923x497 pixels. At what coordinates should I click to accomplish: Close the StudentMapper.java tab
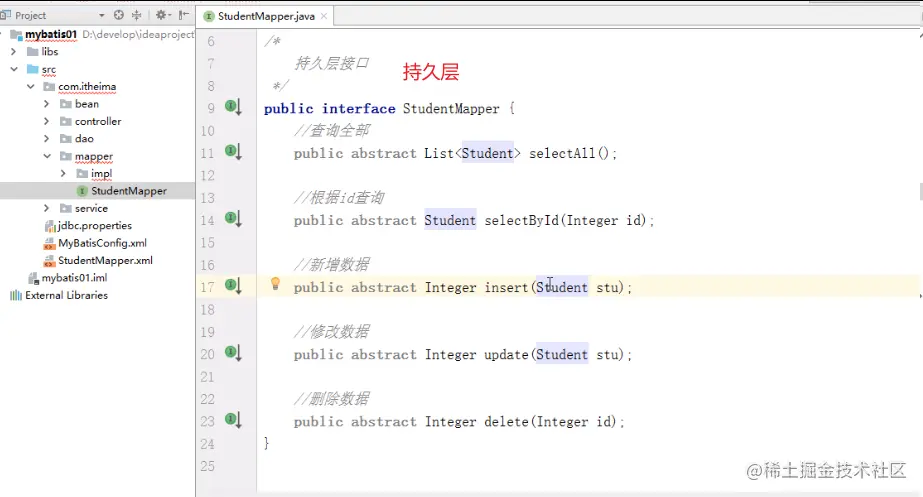(324, 16)
